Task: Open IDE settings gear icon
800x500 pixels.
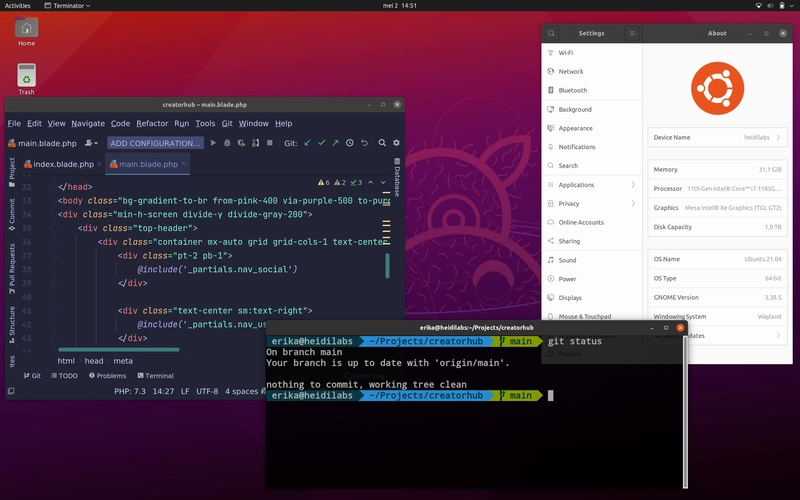Action: (x=396, y=143)
